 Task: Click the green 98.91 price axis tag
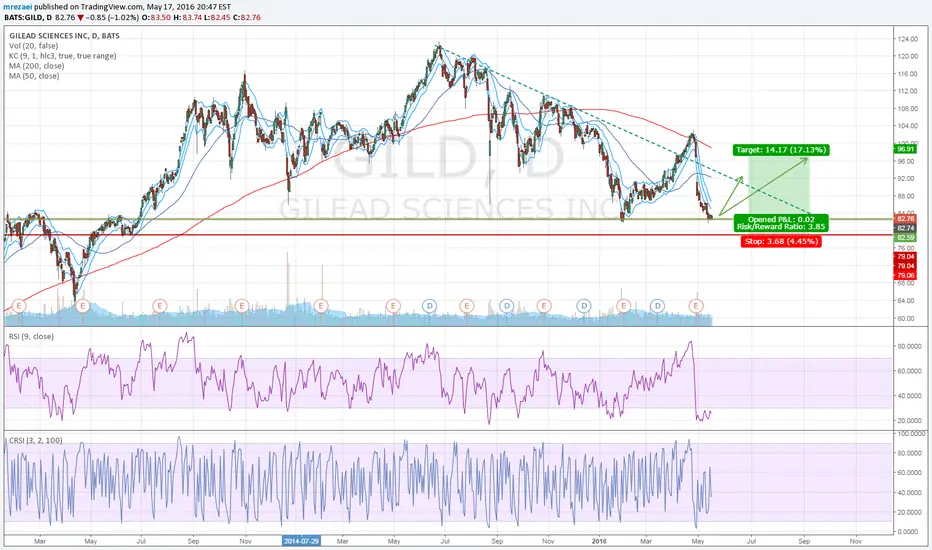tap(905, 150)
